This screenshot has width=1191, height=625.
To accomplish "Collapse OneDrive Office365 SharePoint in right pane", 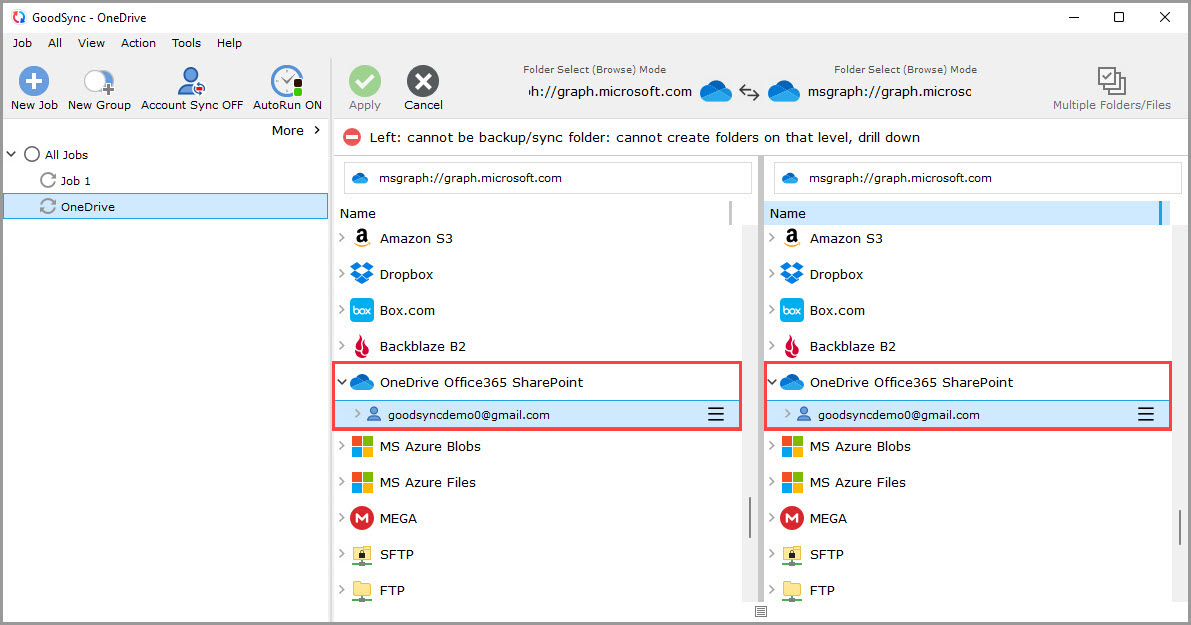I will (x=772, y=382).
